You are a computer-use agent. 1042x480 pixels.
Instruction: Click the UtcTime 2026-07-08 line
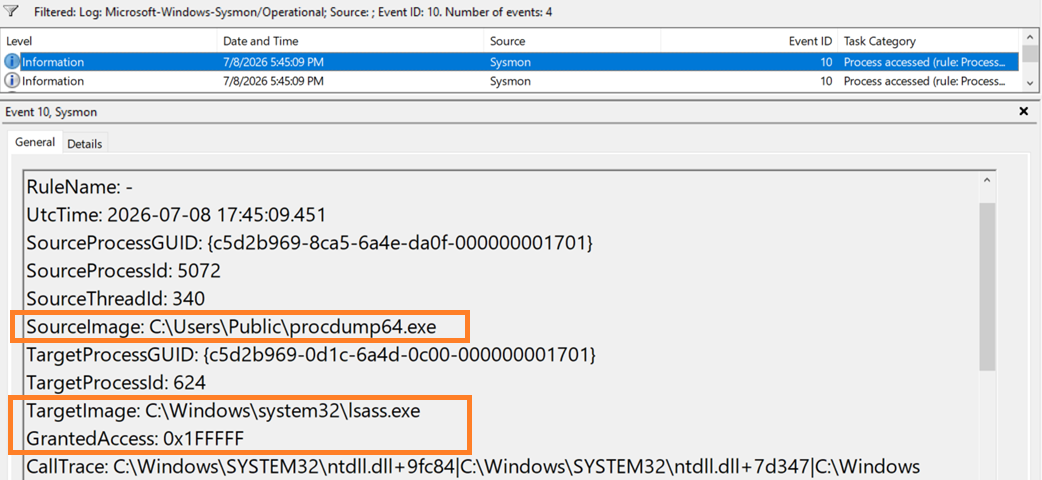pyautogui.click(x=176, y=215)
